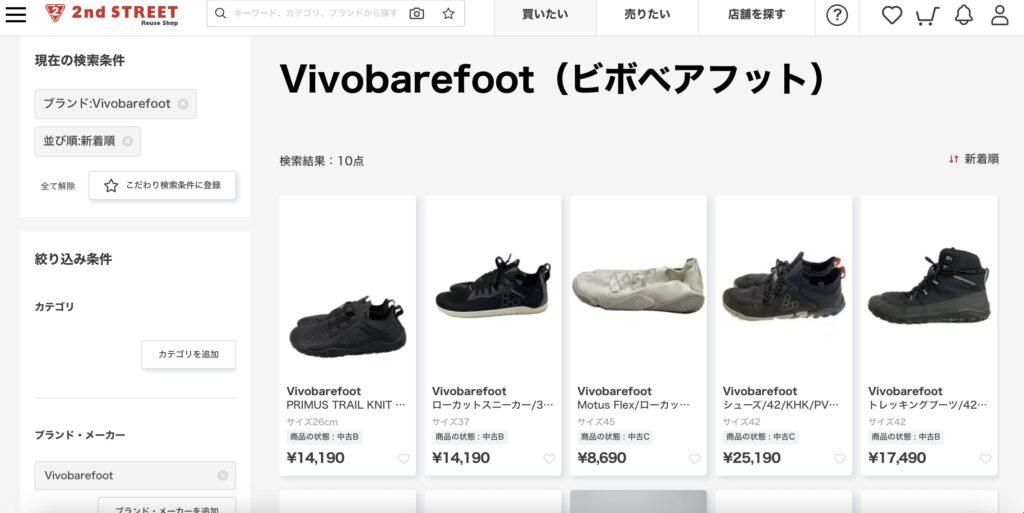
Task: Open the help question mark icon
Action: coord(837,15)
